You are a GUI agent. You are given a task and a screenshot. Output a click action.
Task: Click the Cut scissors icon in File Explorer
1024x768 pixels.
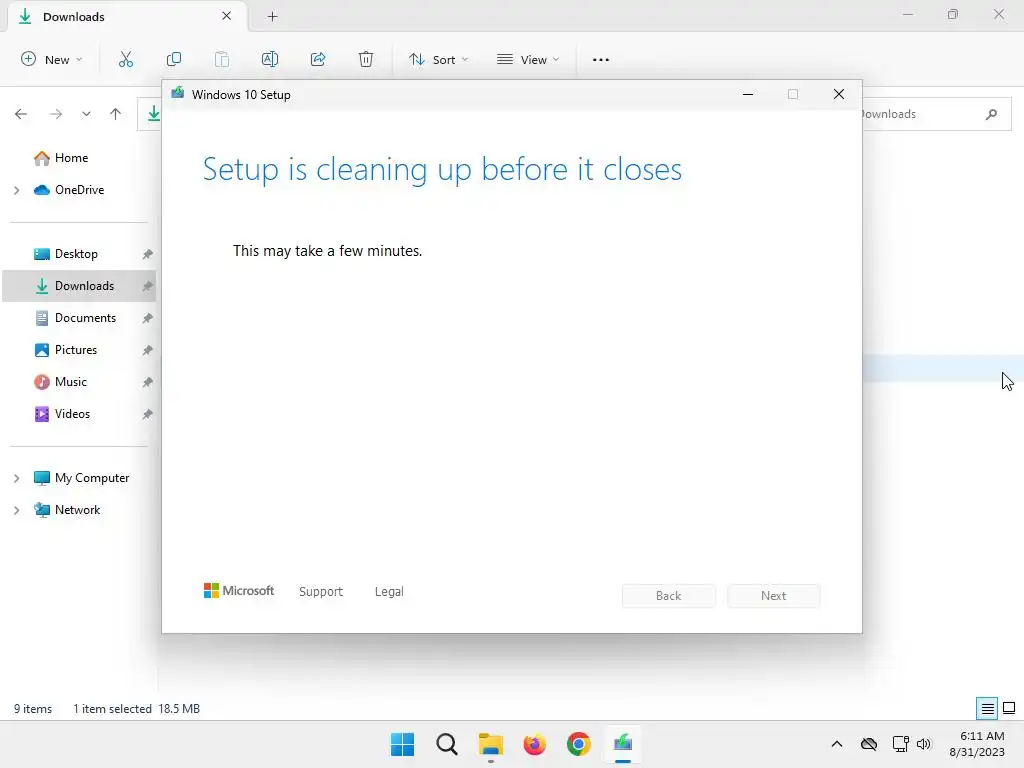pyautogui.click(x=125, y=59)
